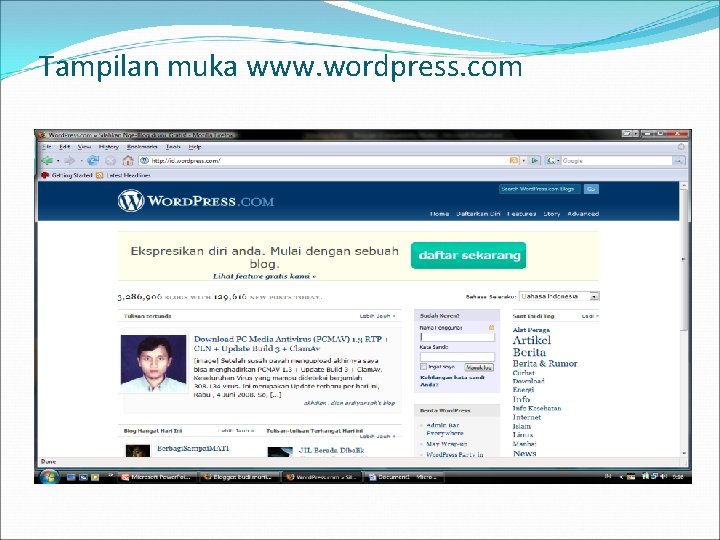The height and width of the screenshot is (540, 720).
Task: Open the Info Kesehatan tag
Action: coord(537,408)
